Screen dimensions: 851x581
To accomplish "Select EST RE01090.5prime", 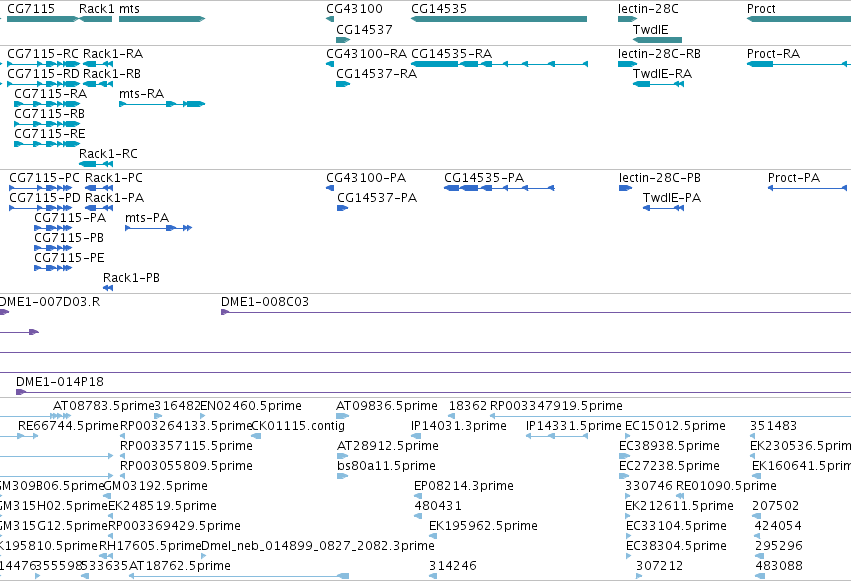I will (680, 496).
